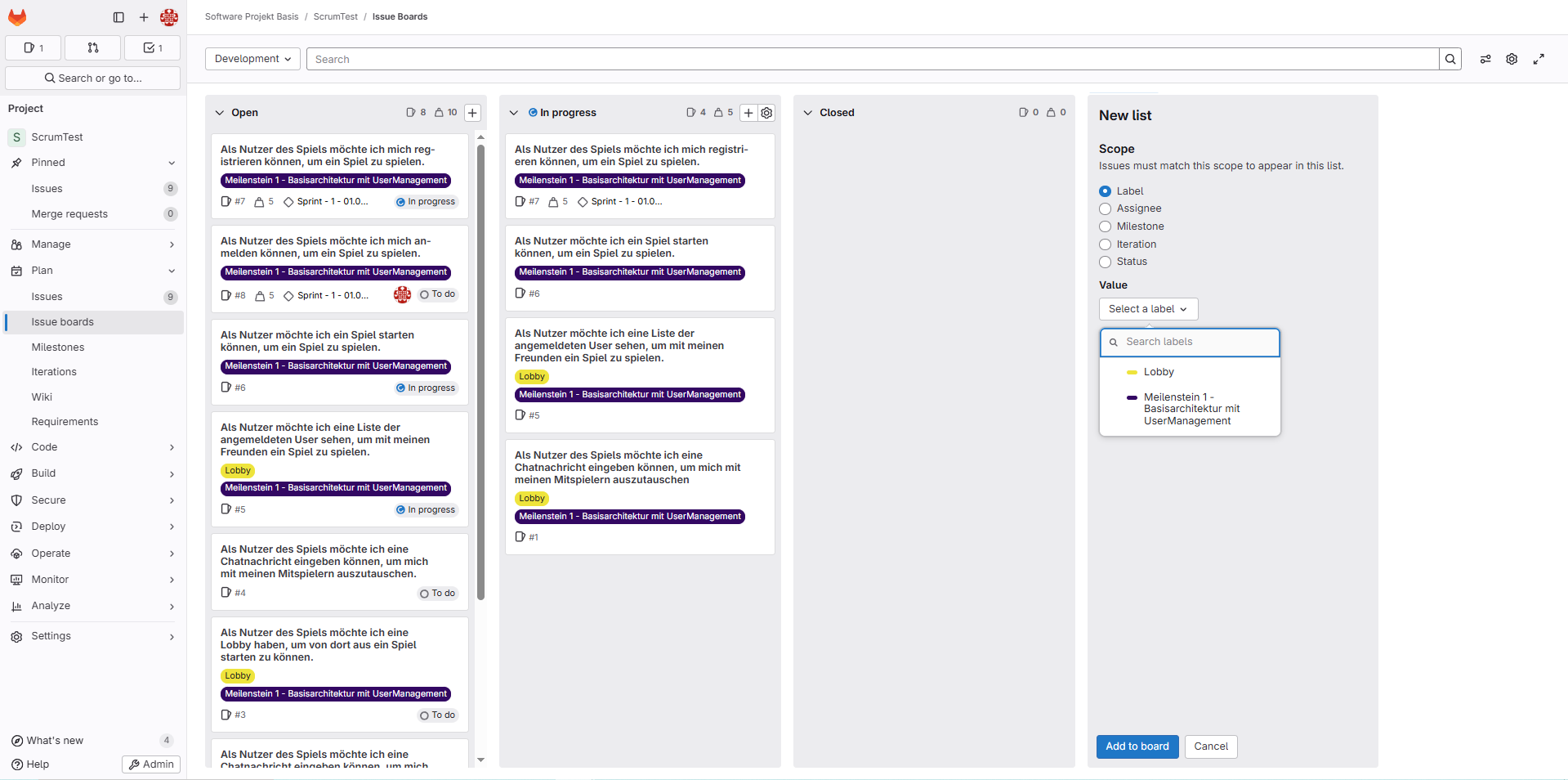Image resolution: width=1568 pixels, height=780 pixels.
Task: Click the GitLab fox logo
Action: [17, 17]
